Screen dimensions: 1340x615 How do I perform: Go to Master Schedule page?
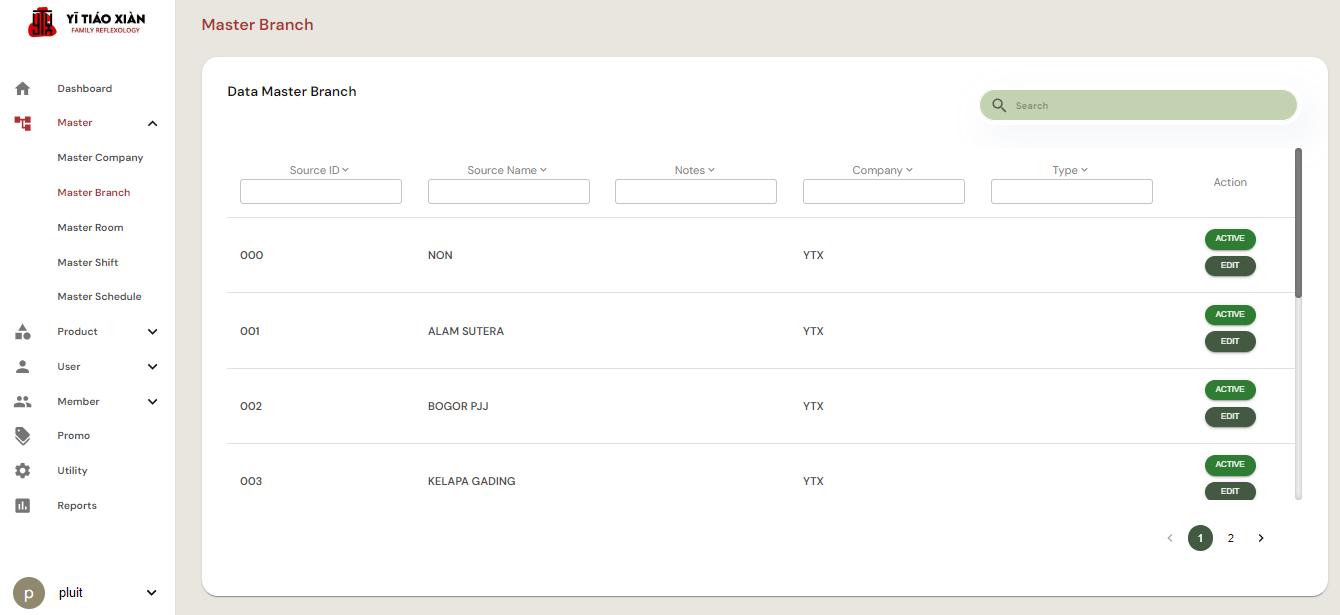click(99, 297)
